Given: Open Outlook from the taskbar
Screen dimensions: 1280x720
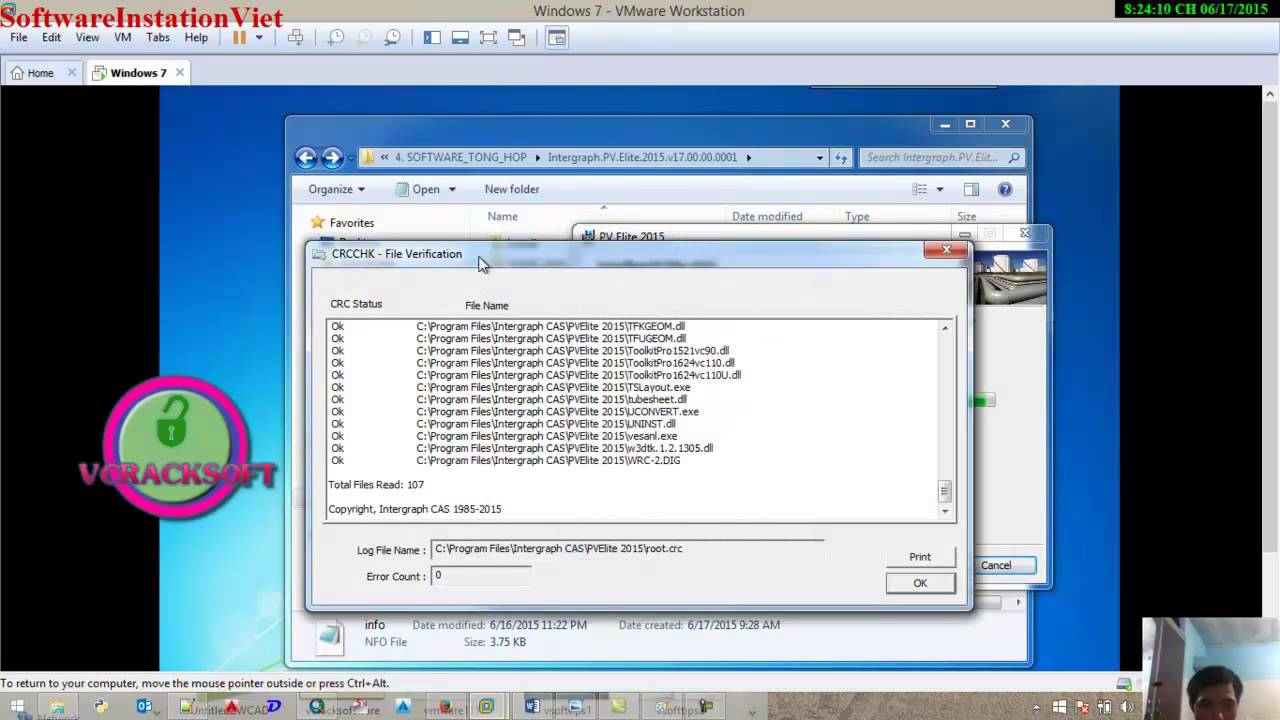Looking at the screenshot, I should tap(143, 706).
